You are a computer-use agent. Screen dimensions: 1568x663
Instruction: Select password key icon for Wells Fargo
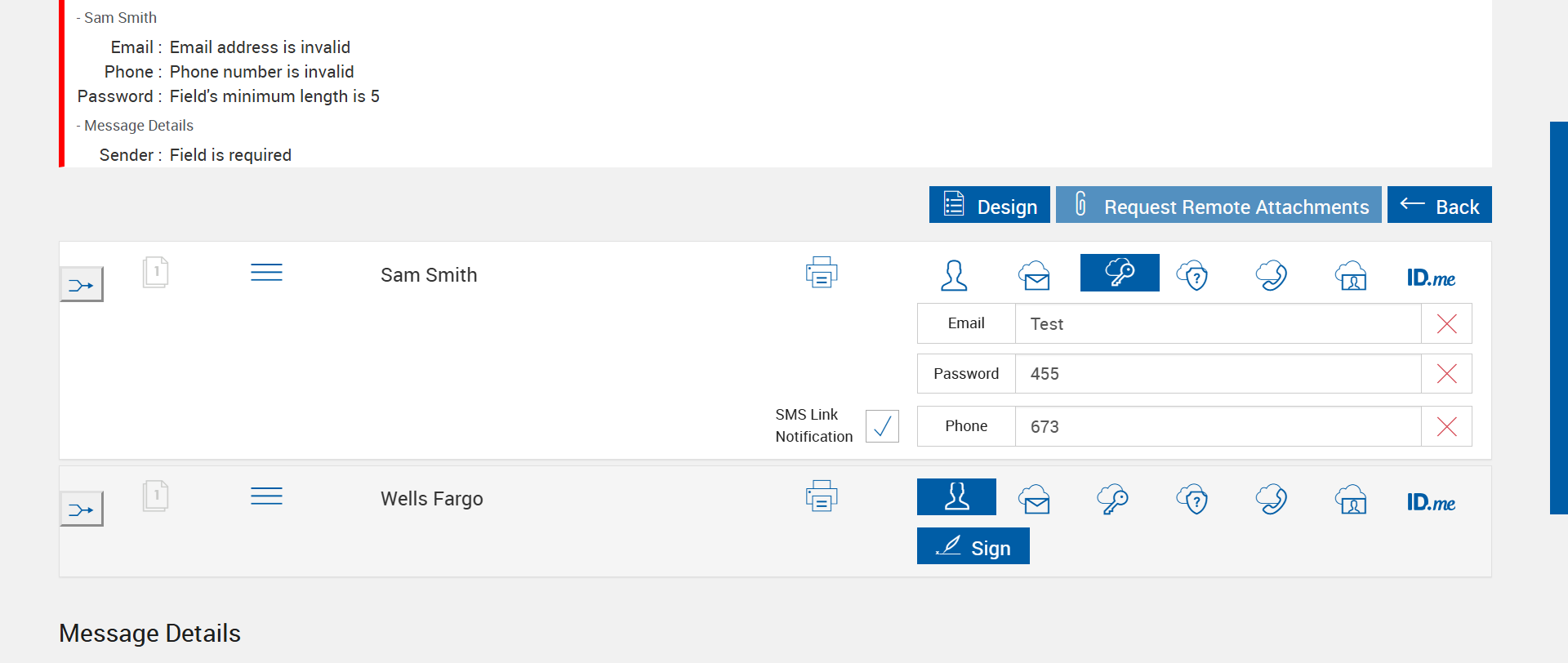pyautogui.click(x=1112, y=499)
